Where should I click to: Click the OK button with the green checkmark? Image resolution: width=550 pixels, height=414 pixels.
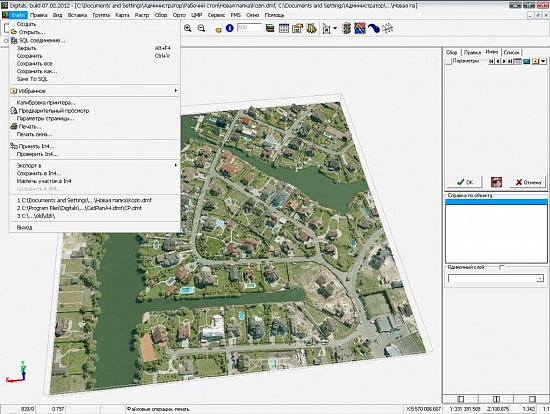(x=465, y=182)
